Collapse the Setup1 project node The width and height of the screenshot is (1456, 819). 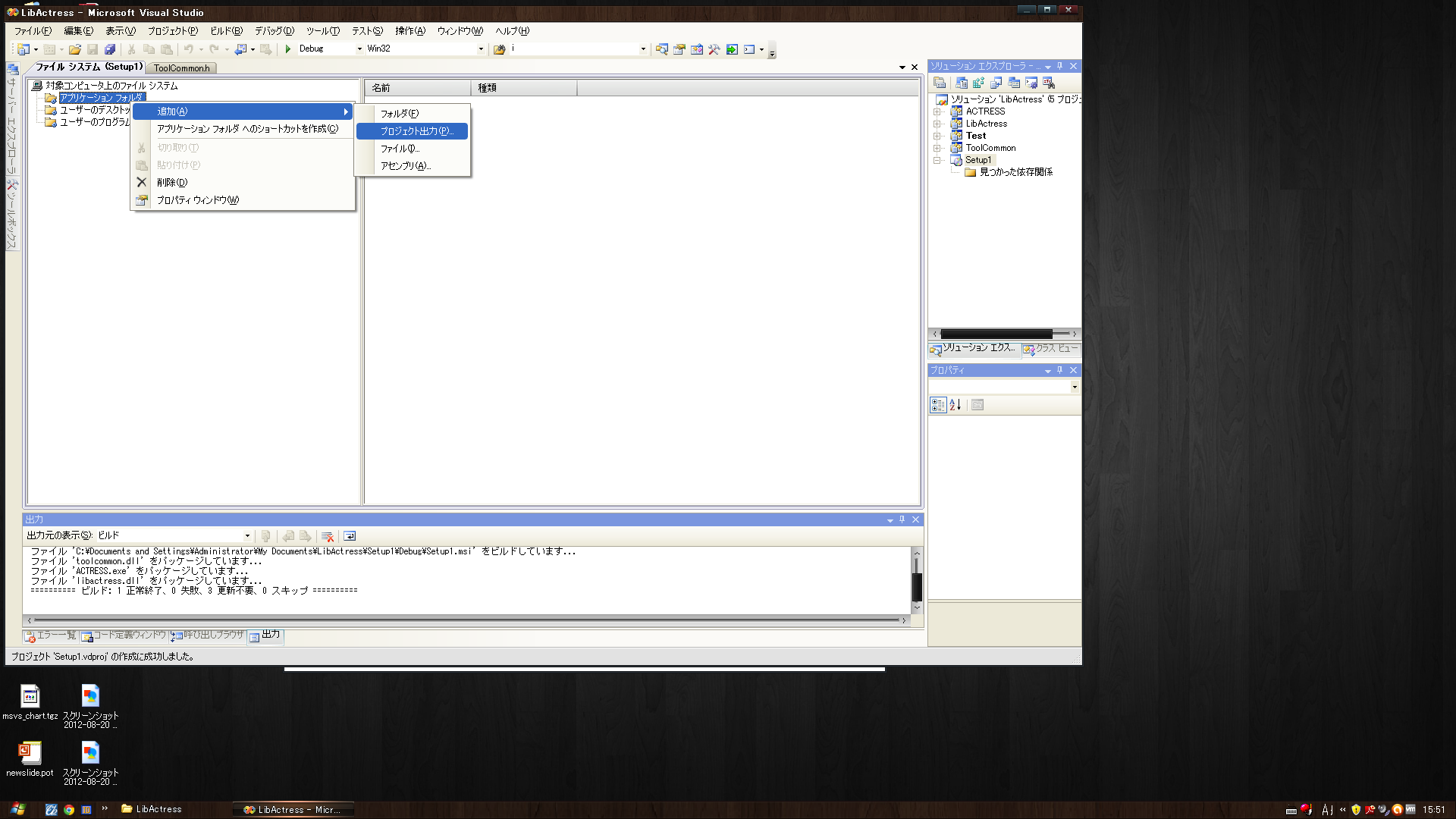(x=937, y=160)
